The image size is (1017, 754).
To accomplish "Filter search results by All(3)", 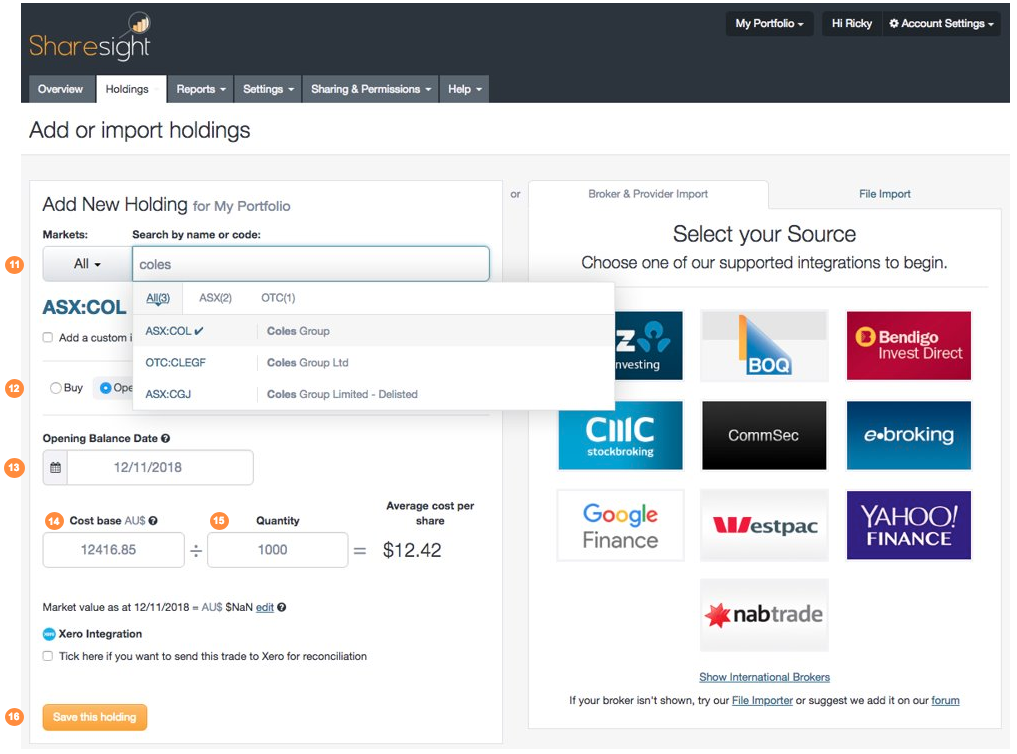I will click(x=158, y=298).
